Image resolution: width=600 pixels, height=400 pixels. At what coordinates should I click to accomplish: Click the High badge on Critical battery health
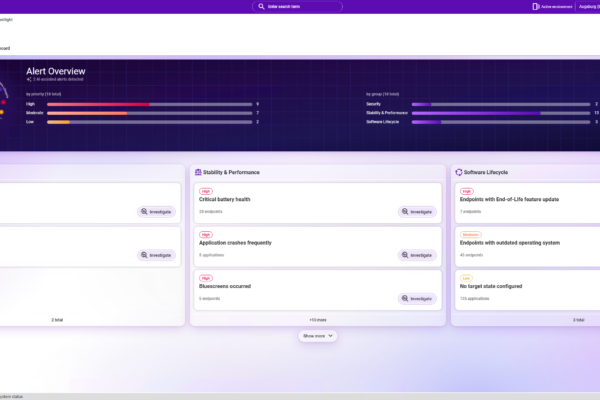click(x=206, y=191)
